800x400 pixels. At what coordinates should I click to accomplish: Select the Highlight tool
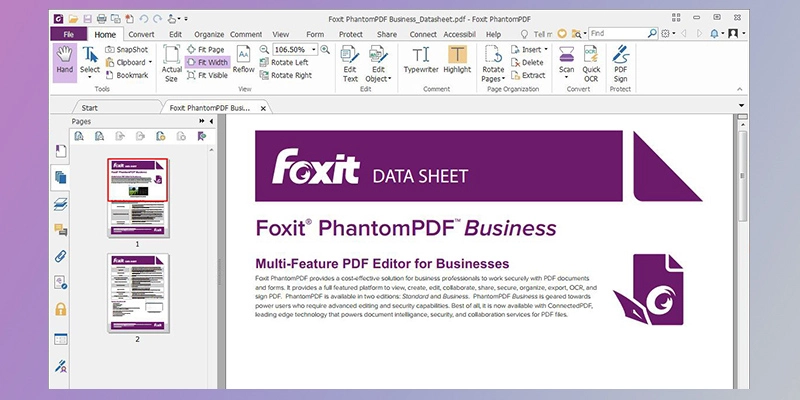457,60
